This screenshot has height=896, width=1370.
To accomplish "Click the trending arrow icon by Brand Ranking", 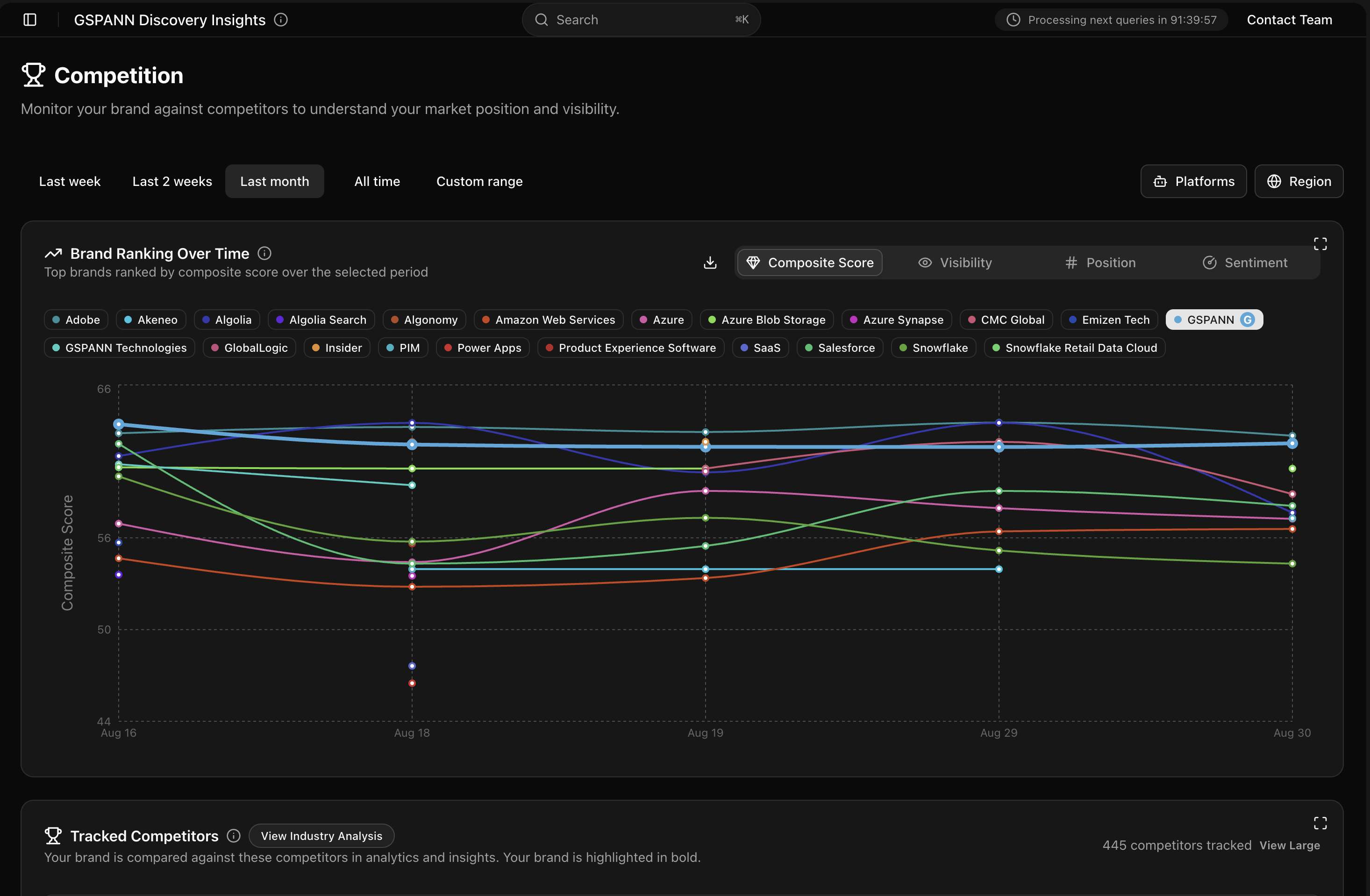I will (x=53, y=253).
